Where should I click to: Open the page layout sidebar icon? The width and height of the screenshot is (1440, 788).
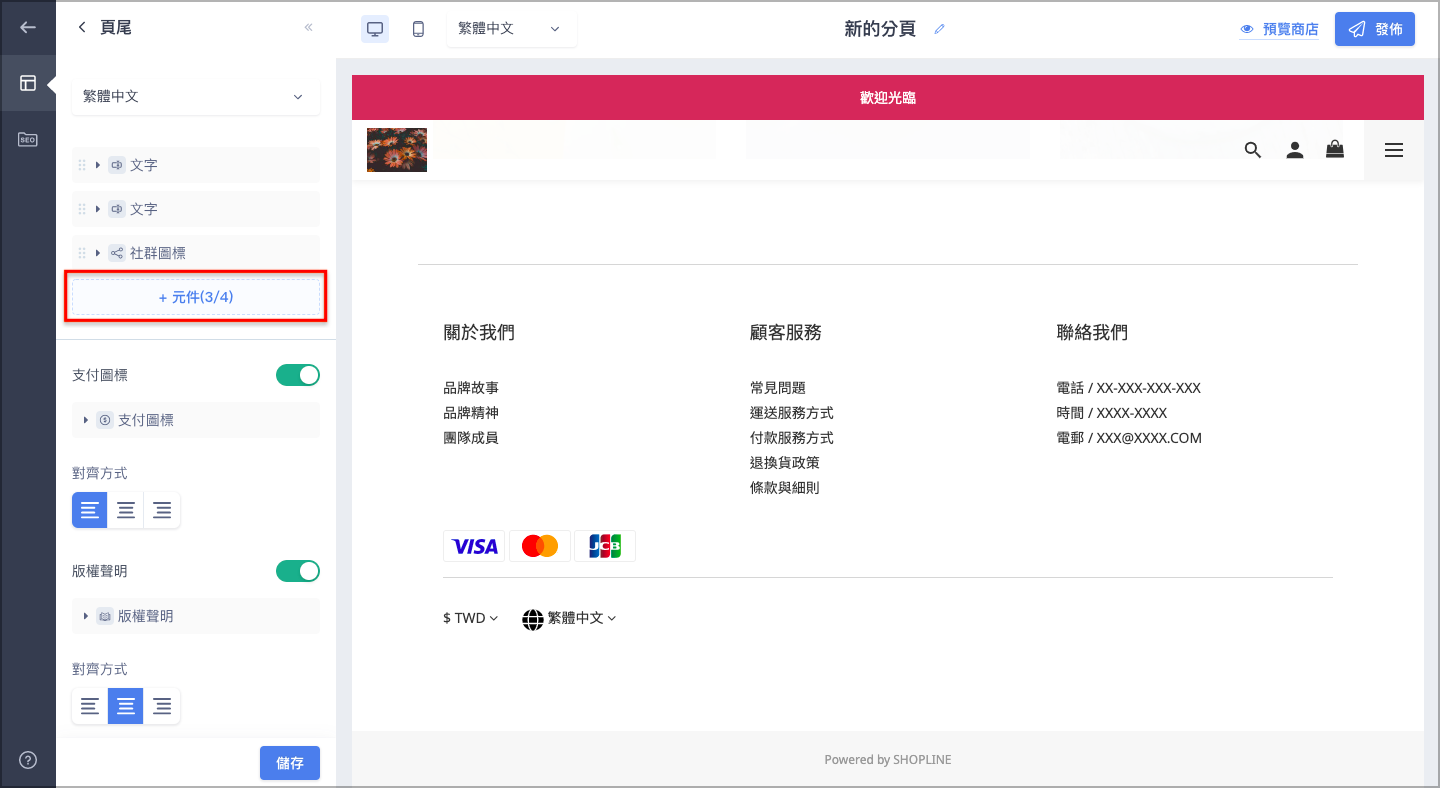[x=28, y=83]
